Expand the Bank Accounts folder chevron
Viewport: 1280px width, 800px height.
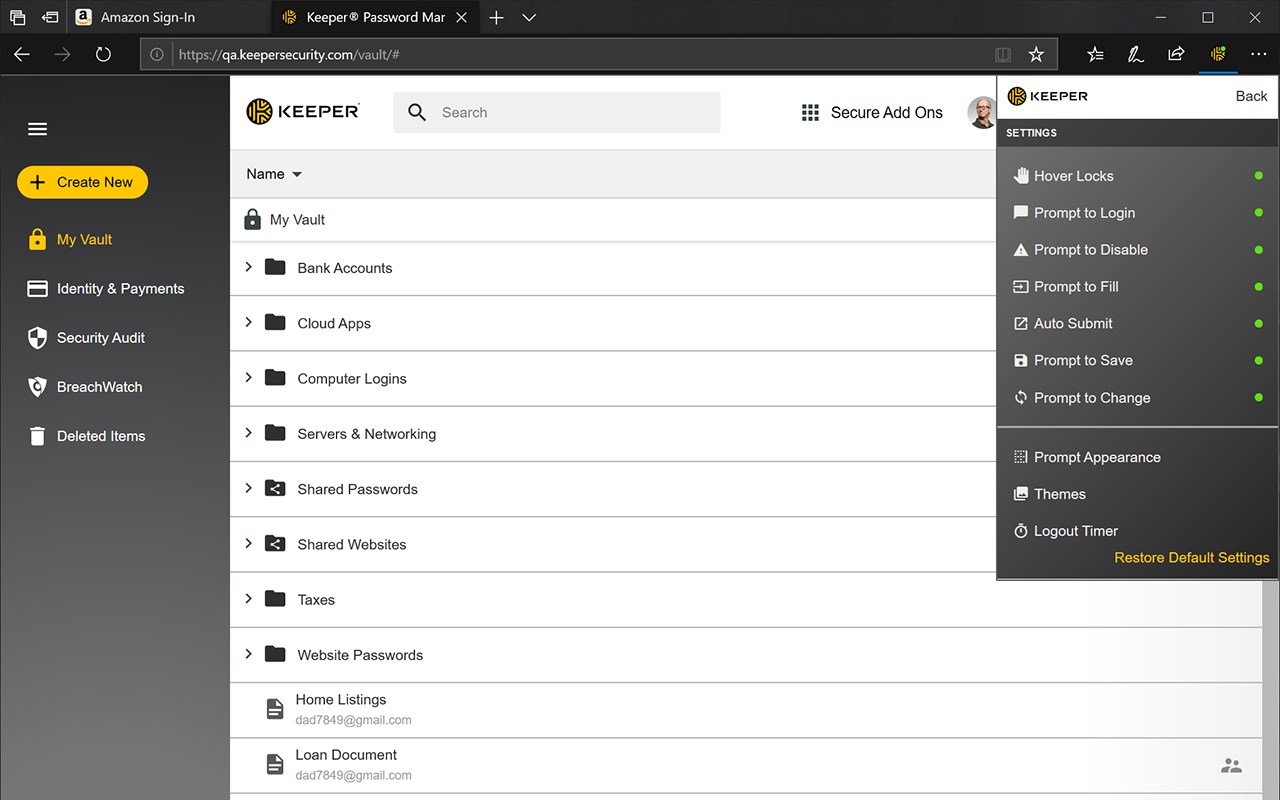click(249, 267)
